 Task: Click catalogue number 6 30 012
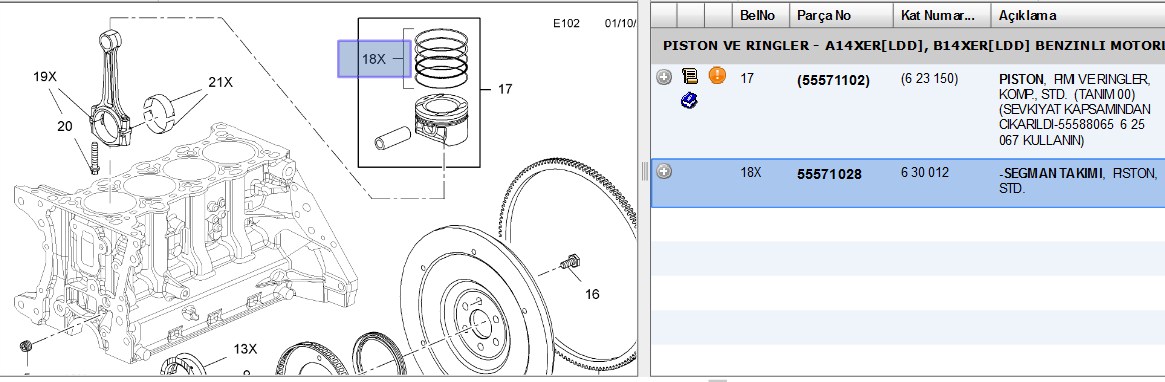(924, 172)
